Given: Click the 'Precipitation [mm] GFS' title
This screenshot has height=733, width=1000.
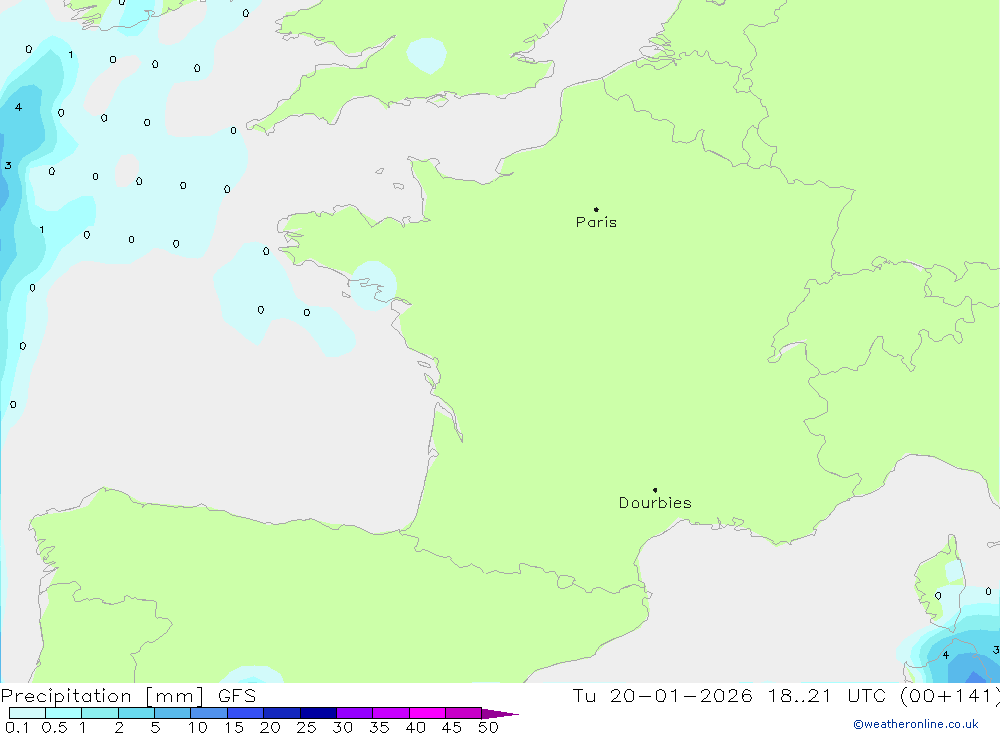Looking at the screenshot, I should [128, 695].
